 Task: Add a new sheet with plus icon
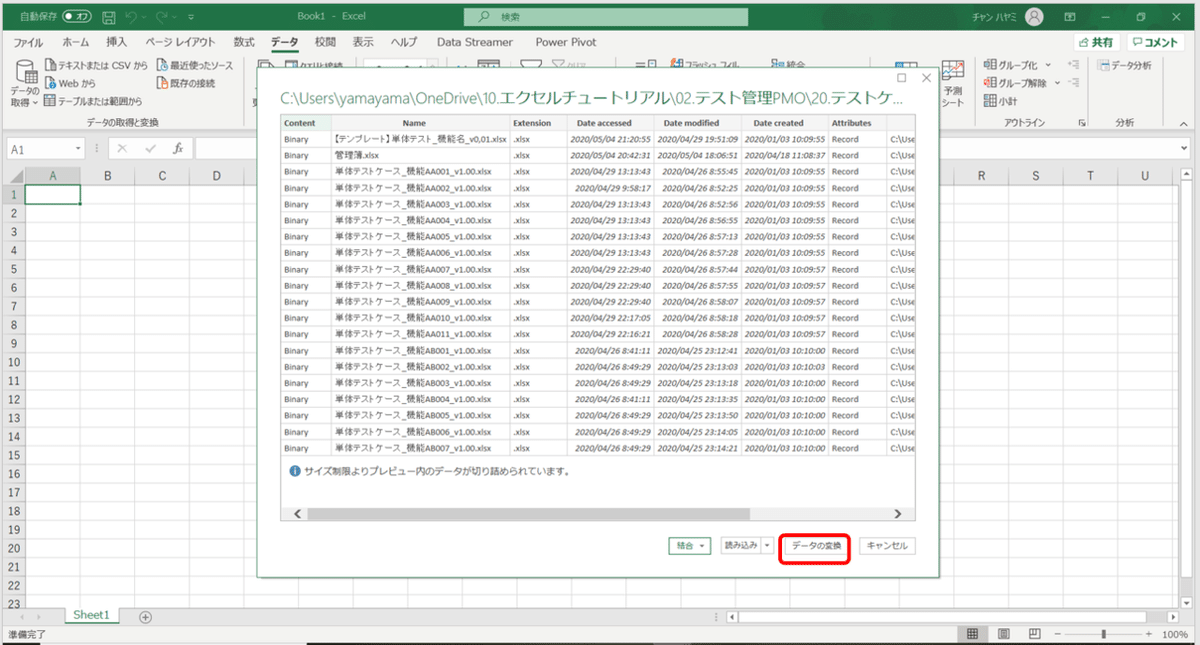(145, 617)
